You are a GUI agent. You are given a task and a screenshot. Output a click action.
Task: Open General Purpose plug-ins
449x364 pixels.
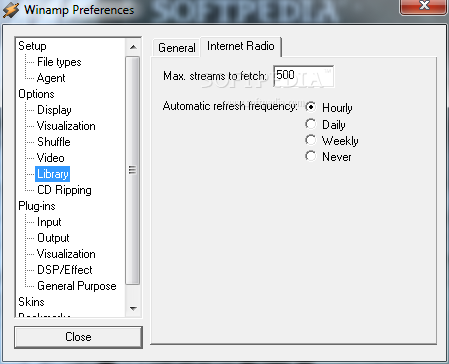pos(77,286)
